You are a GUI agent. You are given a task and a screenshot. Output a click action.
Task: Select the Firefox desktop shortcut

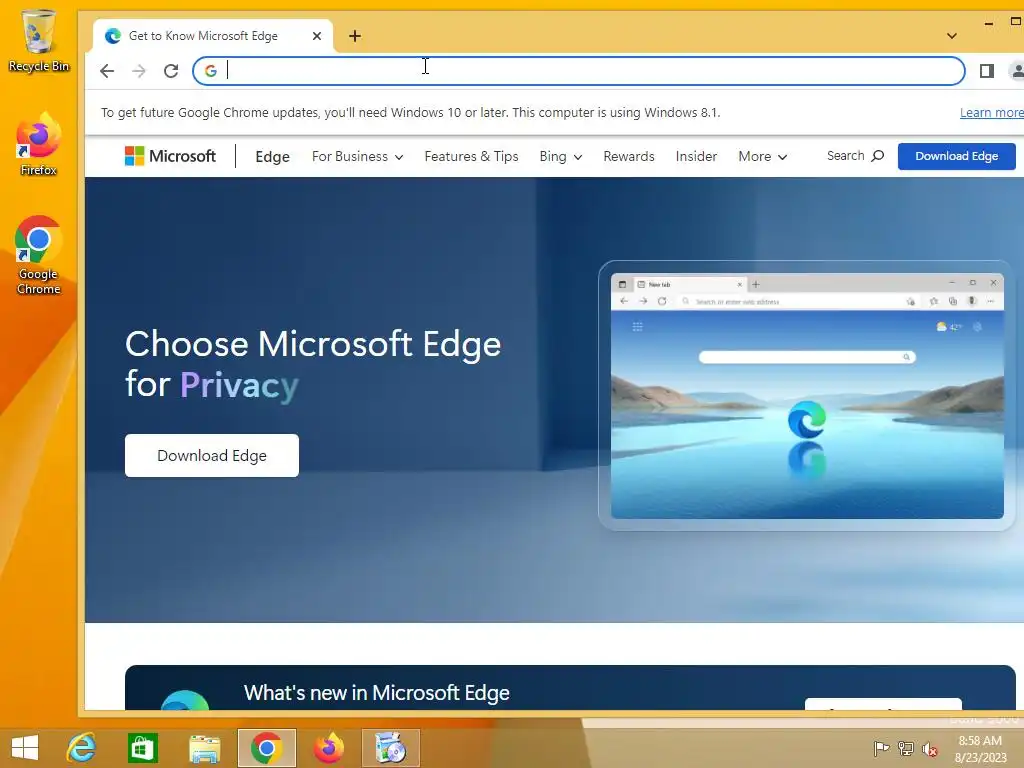[x=39, y=144]
